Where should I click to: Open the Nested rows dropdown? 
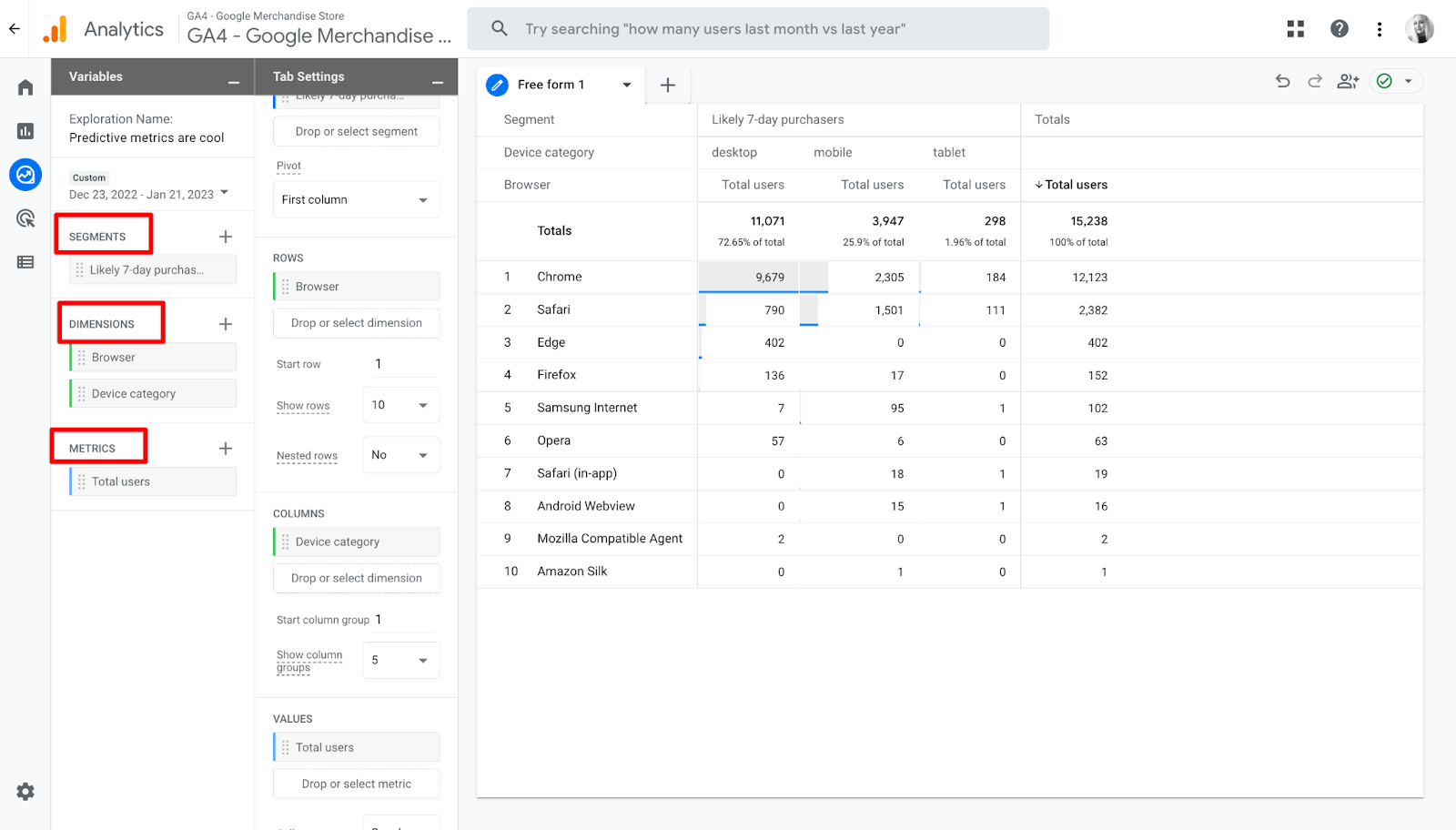point(400,455)
